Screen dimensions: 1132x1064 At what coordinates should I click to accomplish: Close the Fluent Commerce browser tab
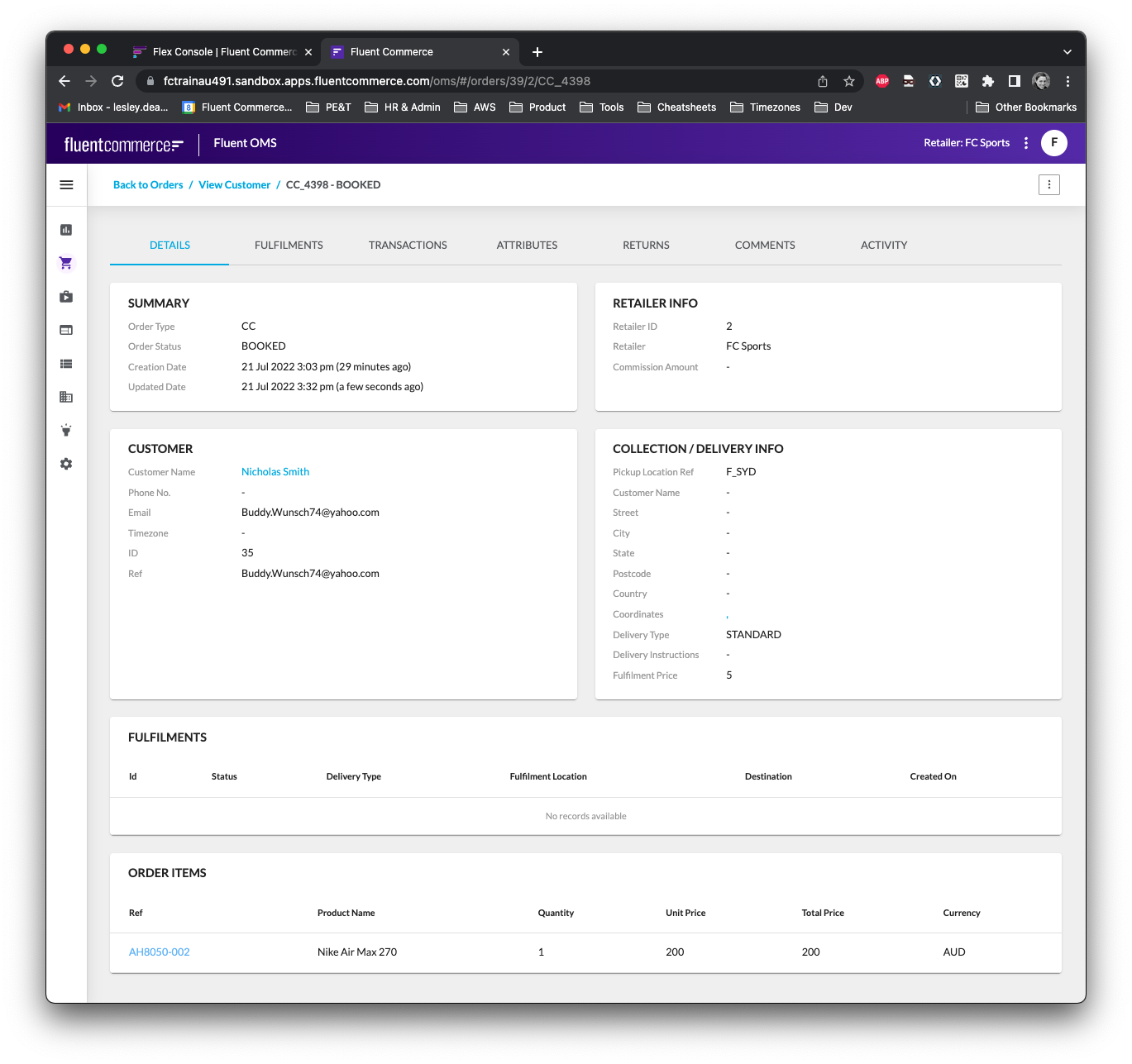506,52
